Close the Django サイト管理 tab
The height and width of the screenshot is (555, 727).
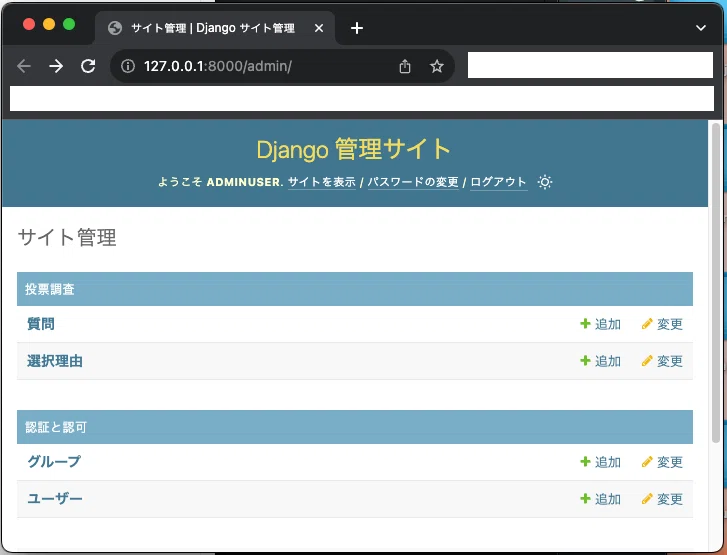[x=319, y=28]
